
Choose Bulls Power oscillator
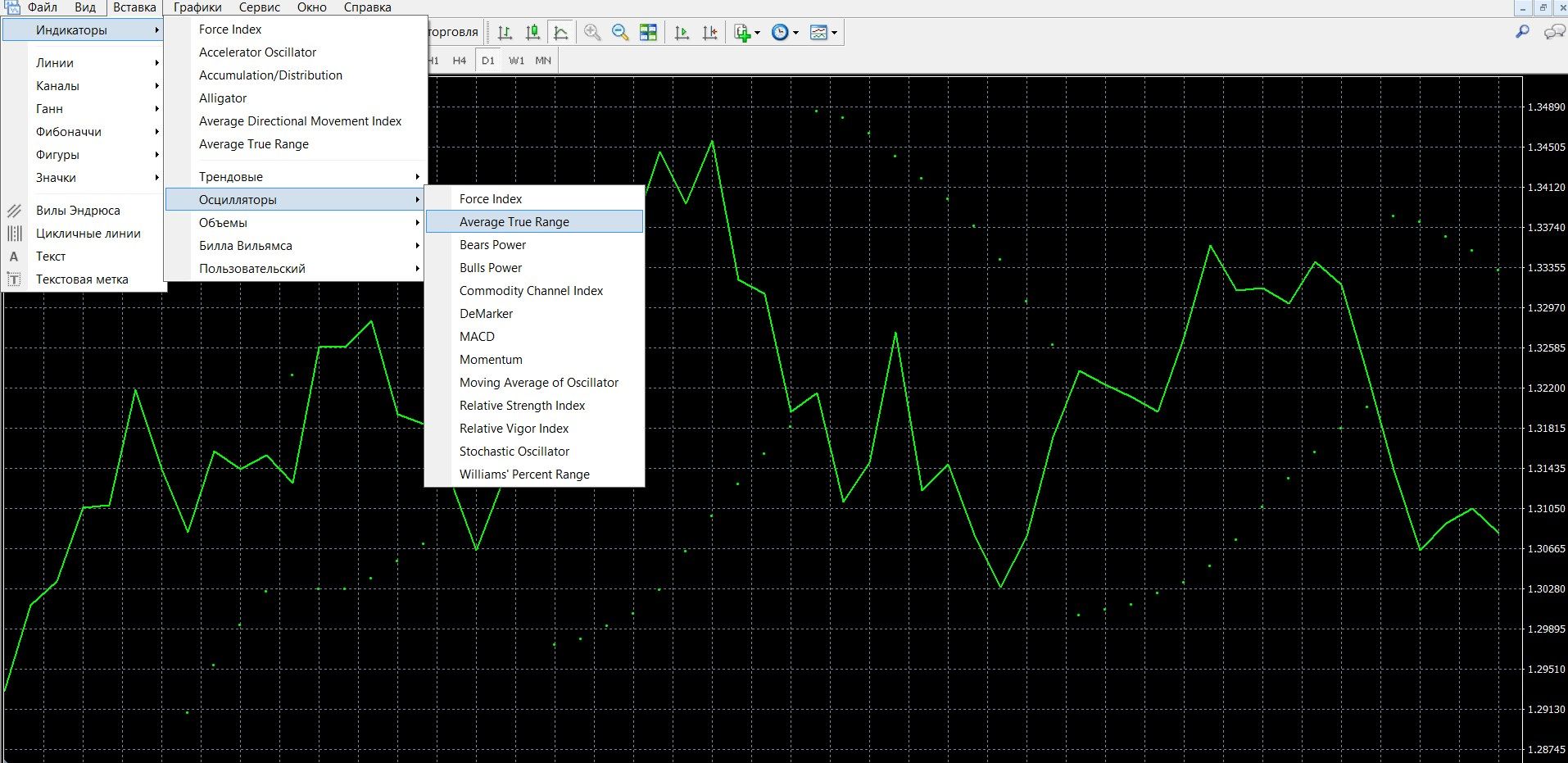pos(535,268)
